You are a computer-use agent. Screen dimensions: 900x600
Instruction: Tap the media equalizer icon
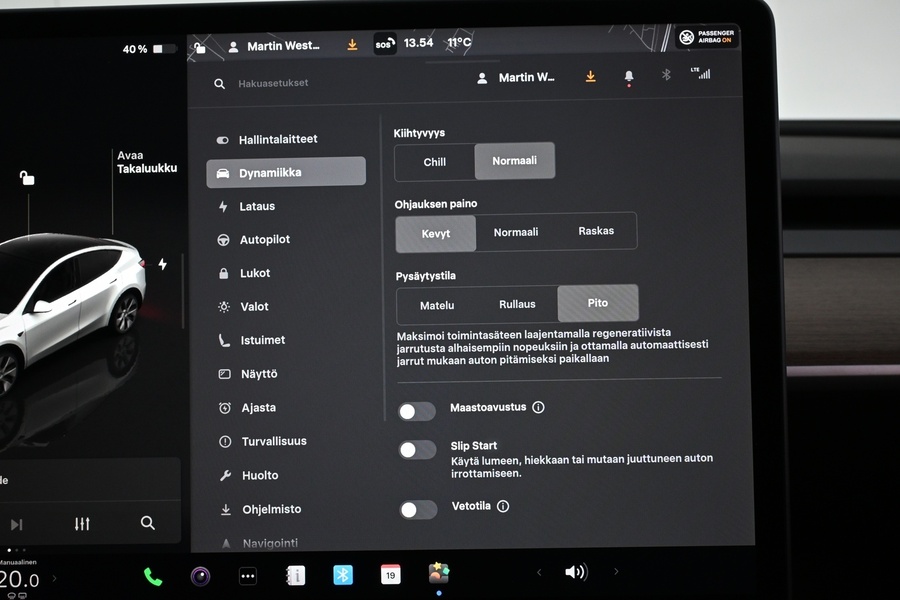pyautogui.click(x=82, y=524)
